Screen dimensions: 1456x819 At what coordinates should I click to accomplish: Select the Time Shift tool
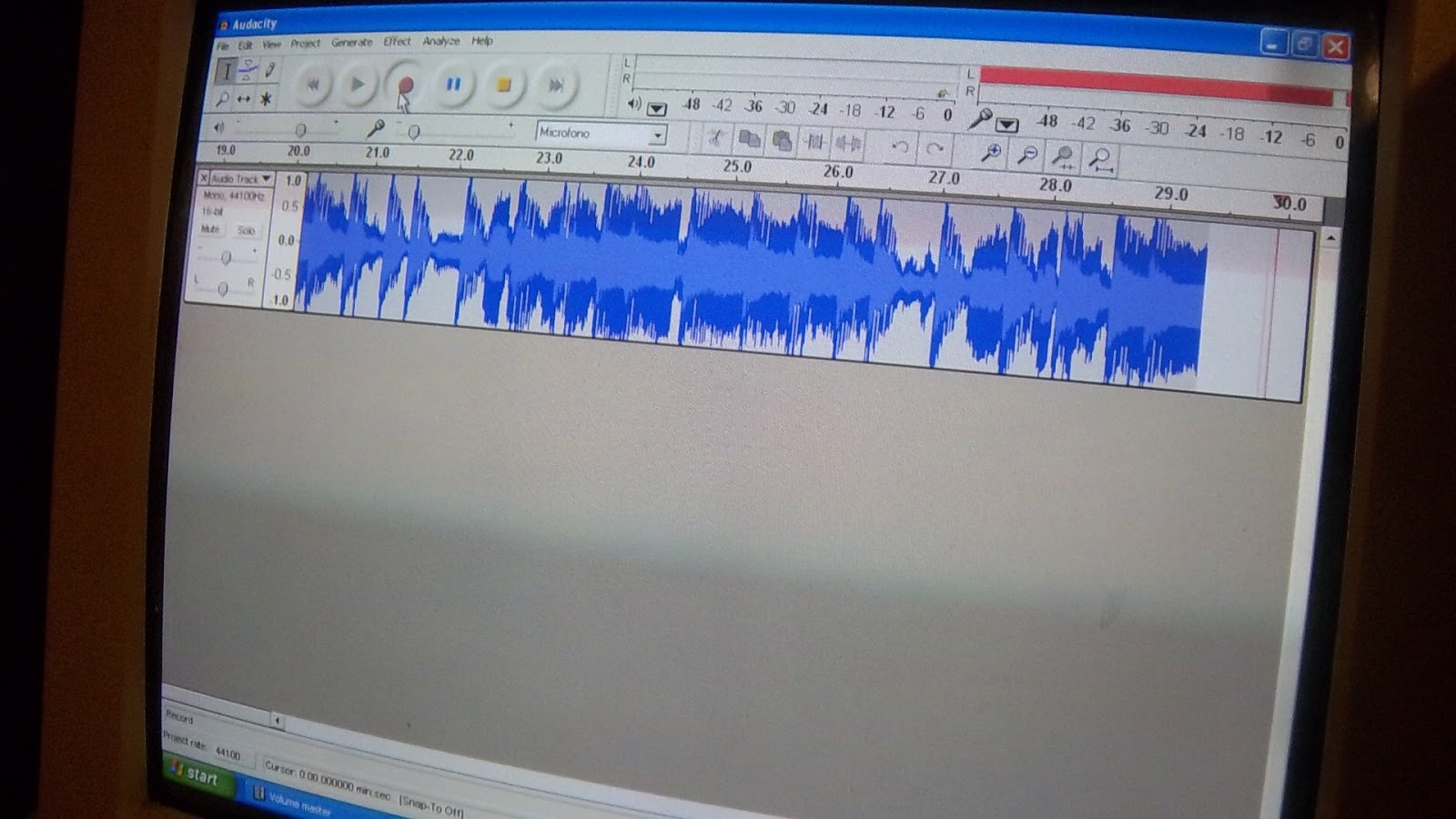click(244, 98)
